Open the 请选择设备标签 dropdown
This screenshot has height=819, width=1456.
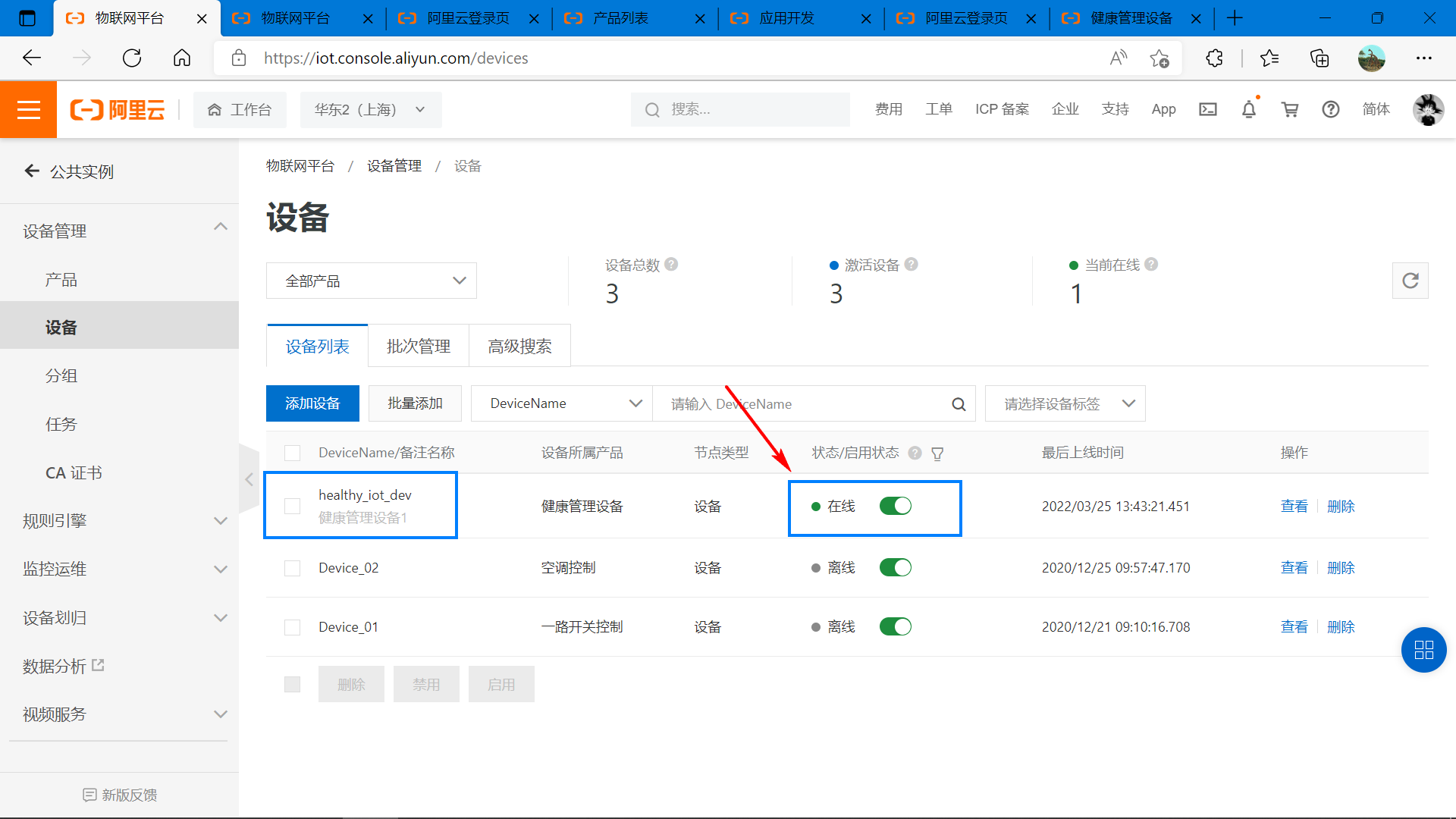coord(1065,403)
